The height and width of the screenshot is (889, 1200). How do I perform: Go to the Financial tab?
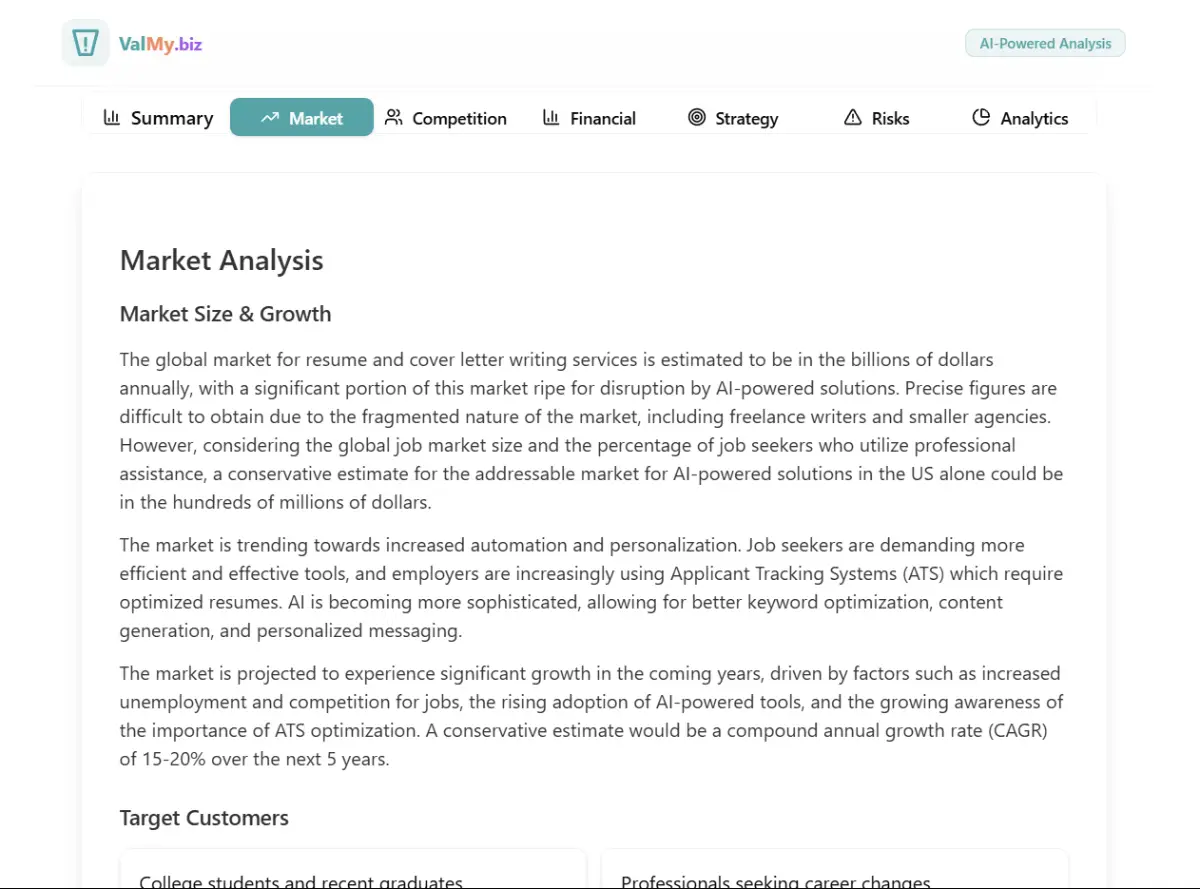pos(603,118)
